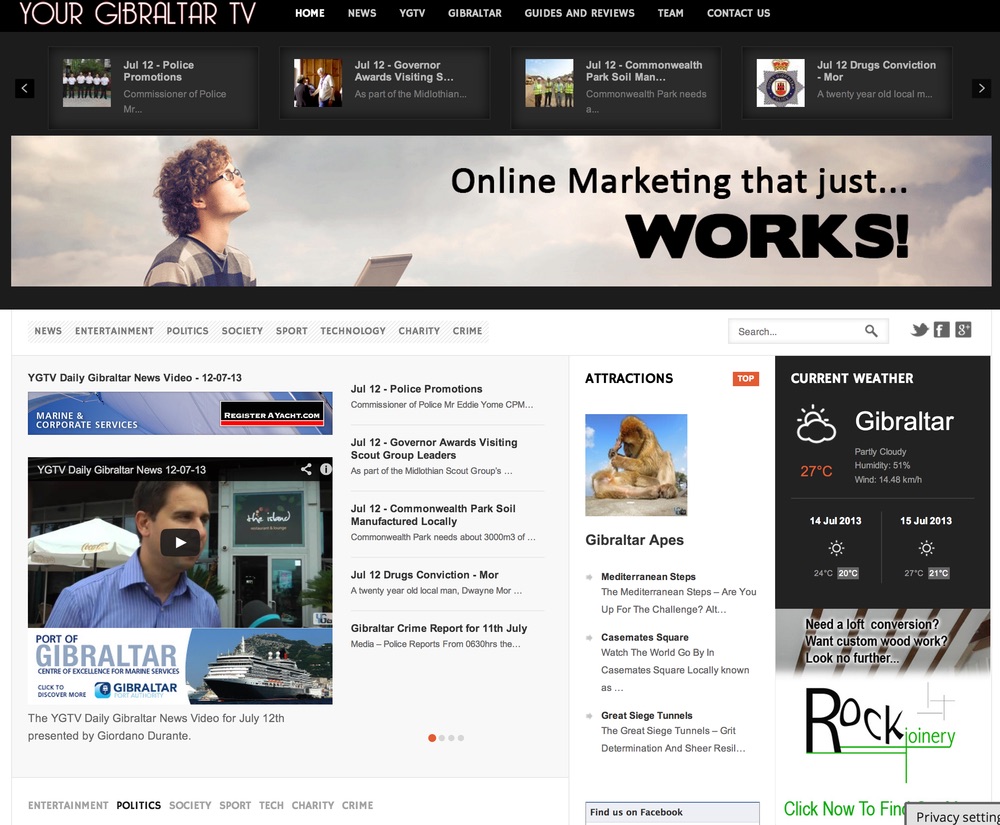
Task: Open the Great Siege Tunnels attraction link
Action: (647, 715)
